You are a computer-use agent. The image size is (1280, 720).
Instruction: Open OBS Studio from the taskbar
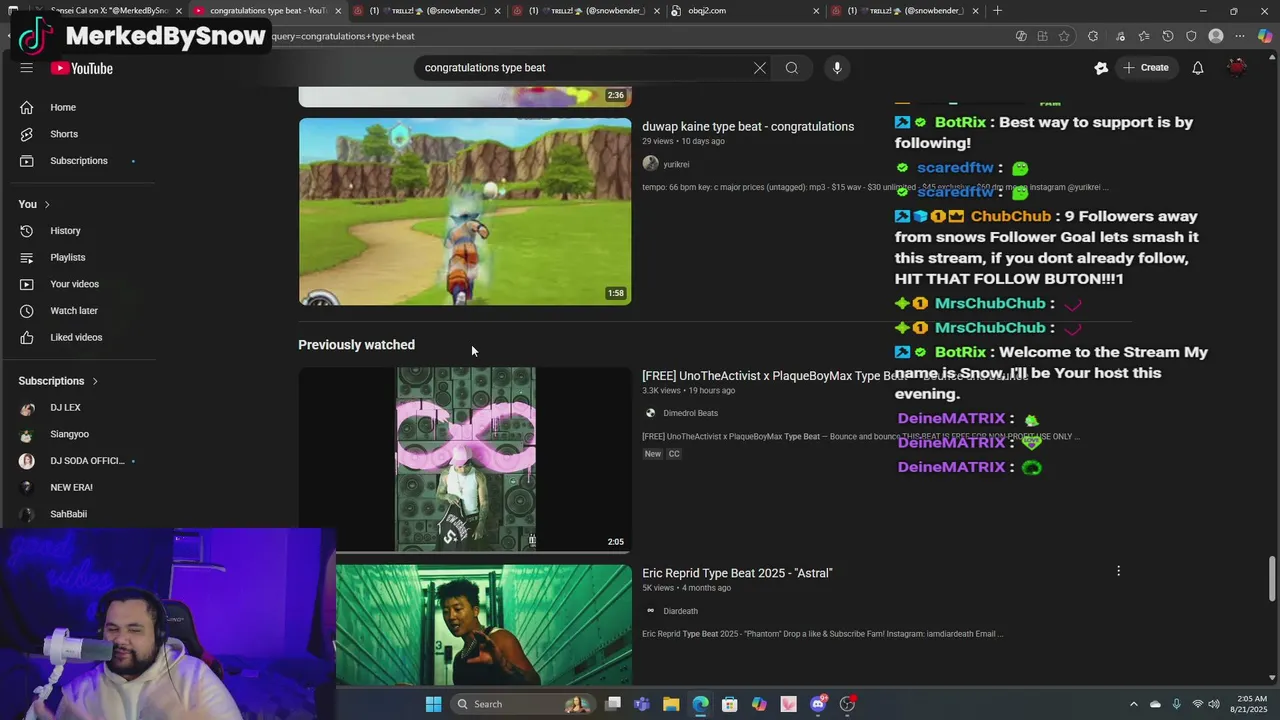[848, 704]
